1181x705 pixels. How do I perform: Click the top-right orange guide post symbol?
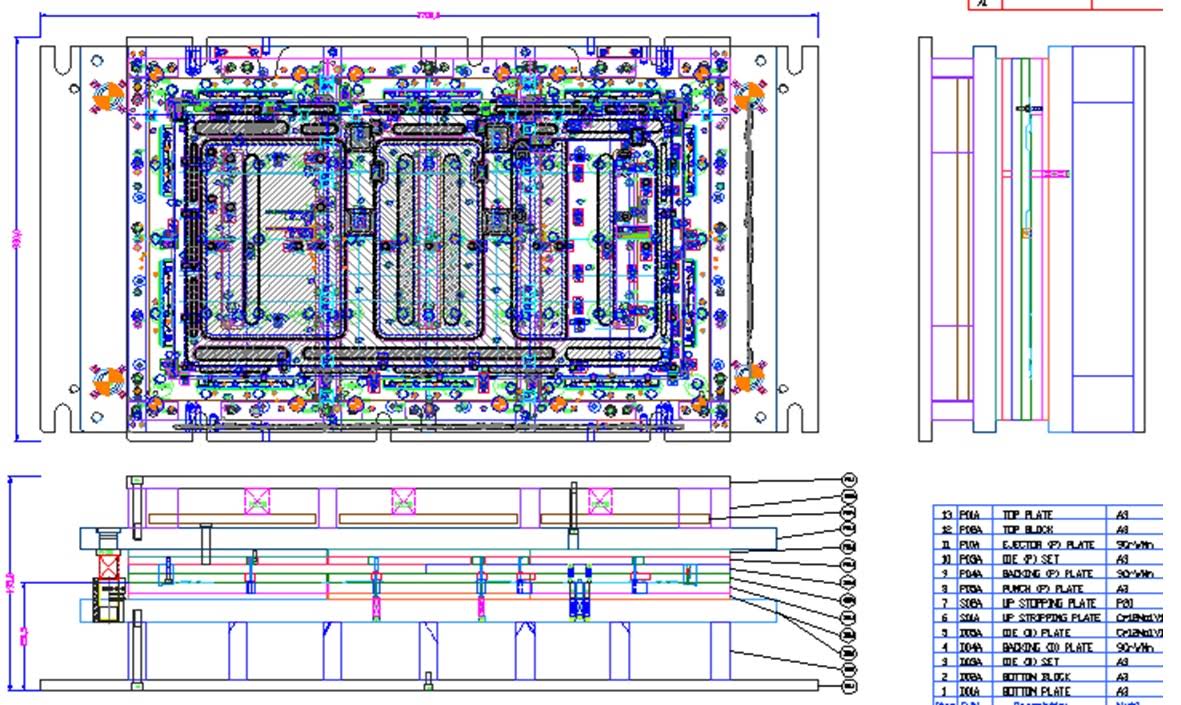click(749, 96)
